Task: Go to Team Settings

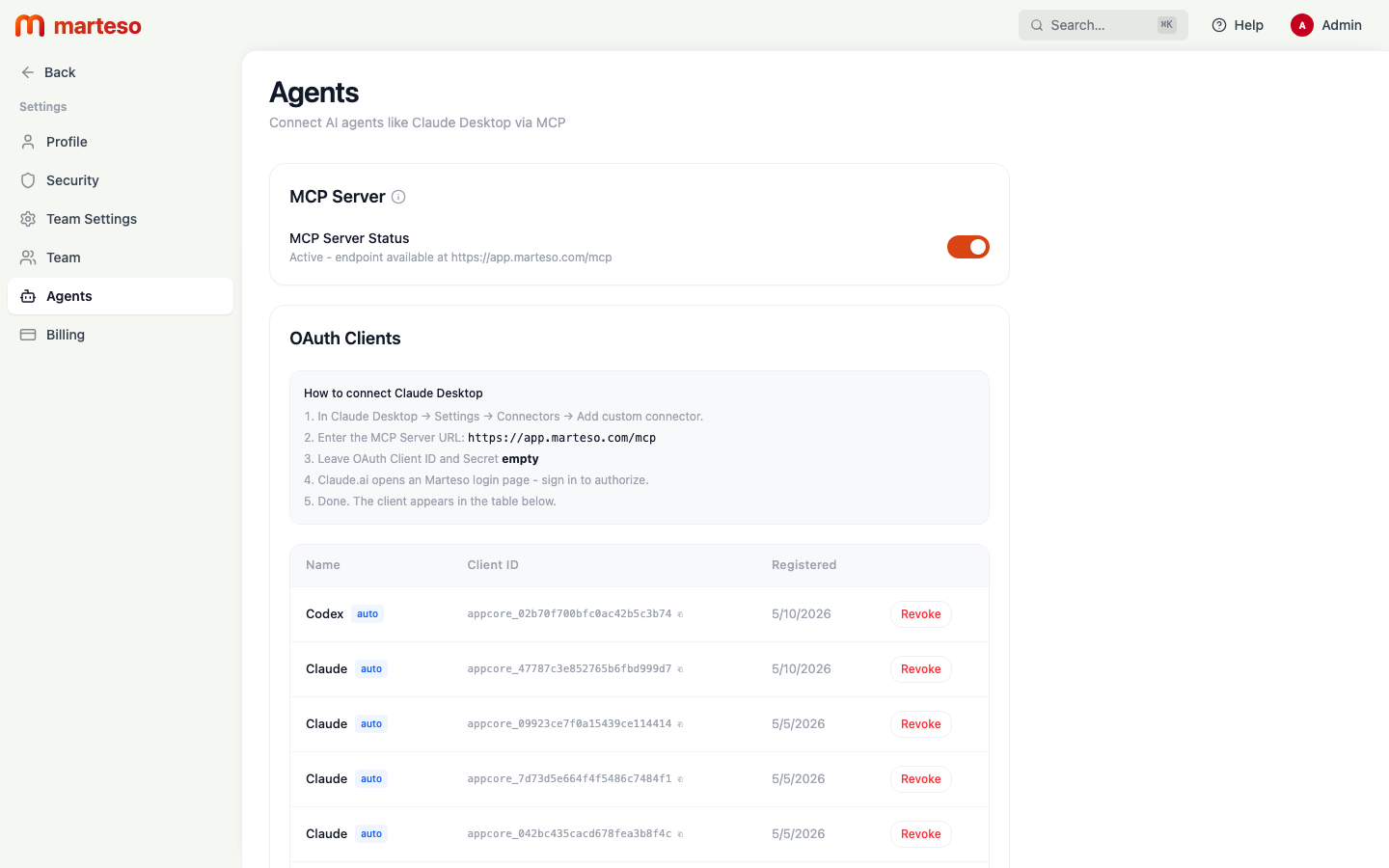Action: point(121,219)
